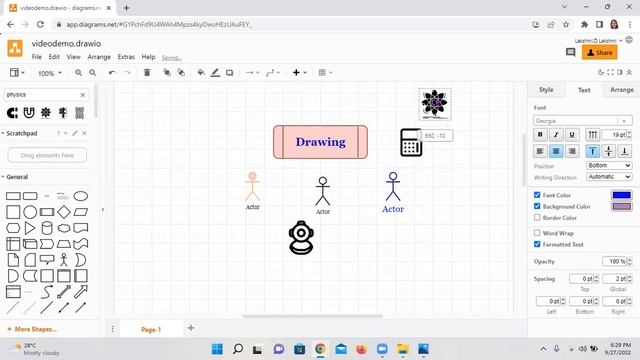
Task: Enable the Border Color checkbox
Action: coord(537,218)
